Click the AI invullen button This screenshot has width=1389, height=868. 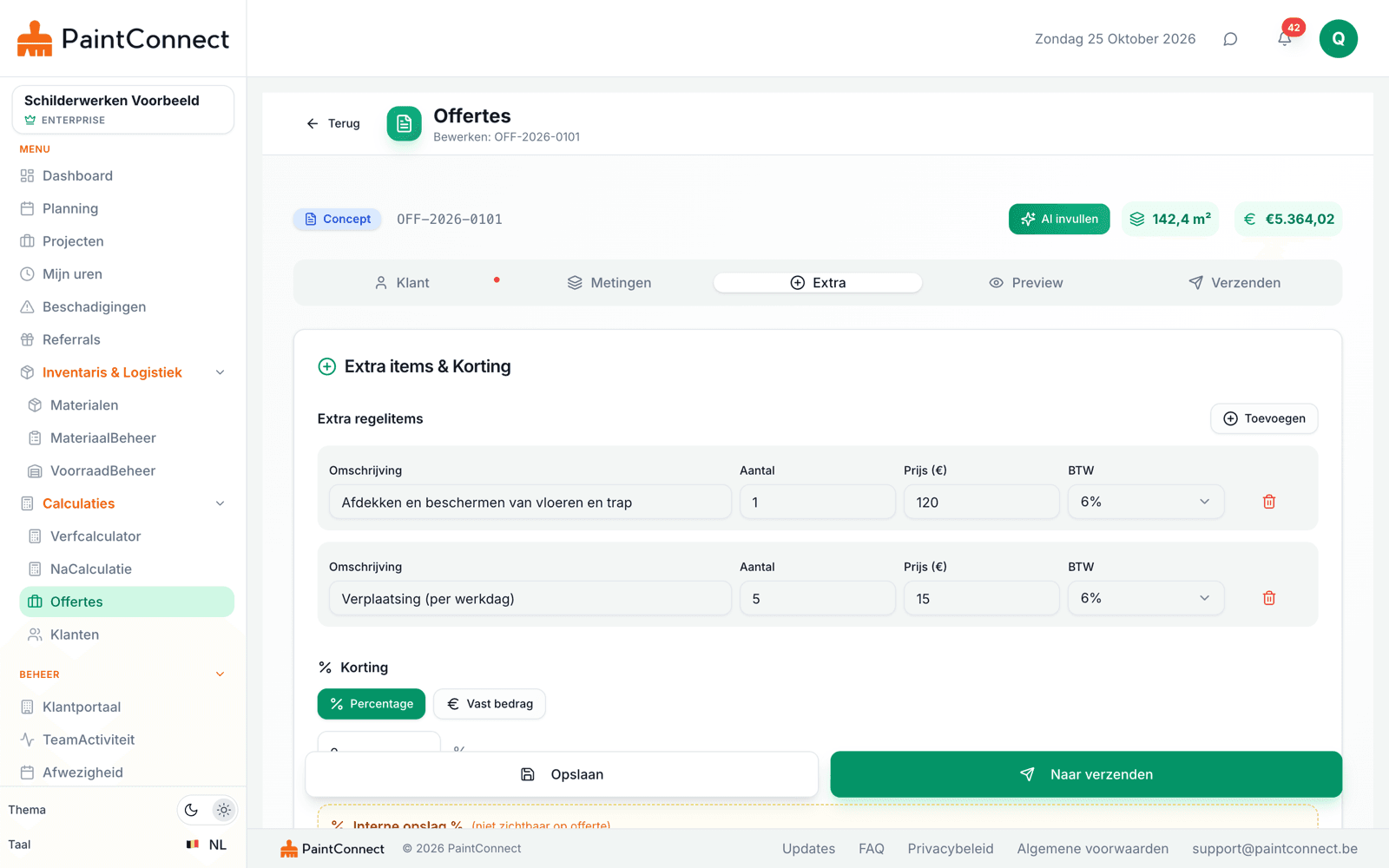(1059, 219)
